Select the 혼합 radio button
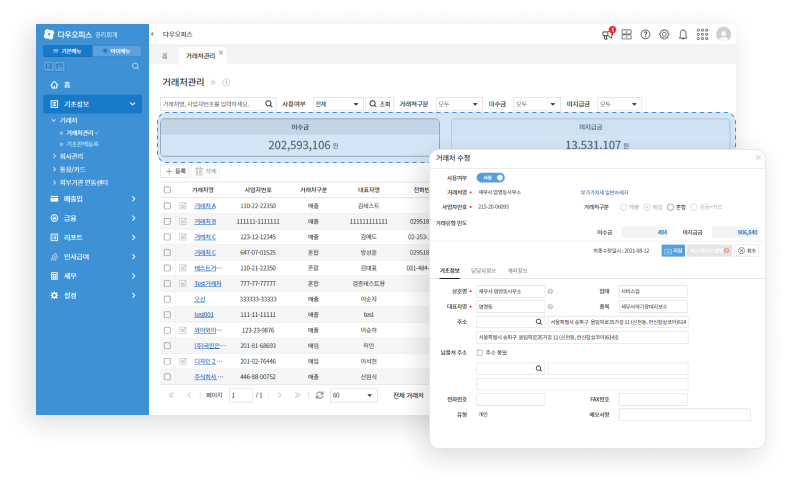This screenshot has width=791, height=486. 670,207
